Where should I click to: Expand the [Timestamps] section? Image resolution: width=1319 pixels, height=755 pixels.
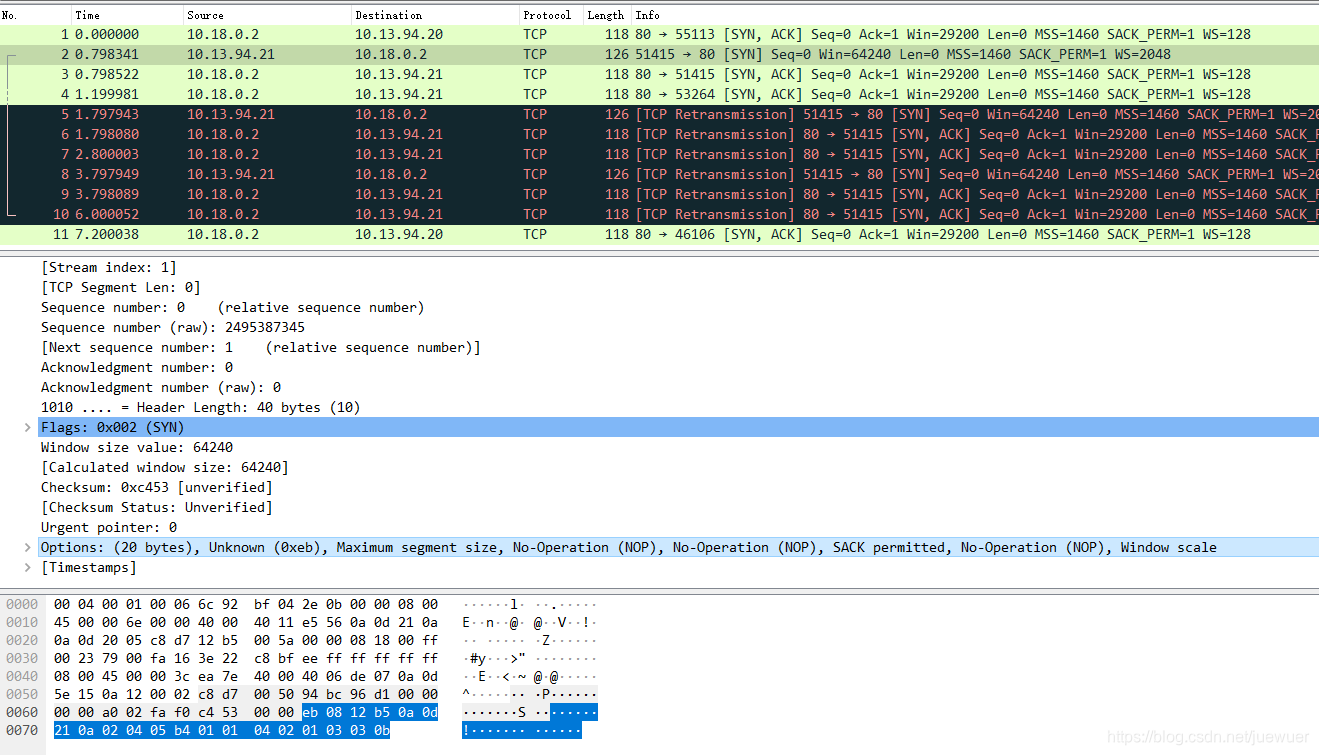click(x=27, y=567)
